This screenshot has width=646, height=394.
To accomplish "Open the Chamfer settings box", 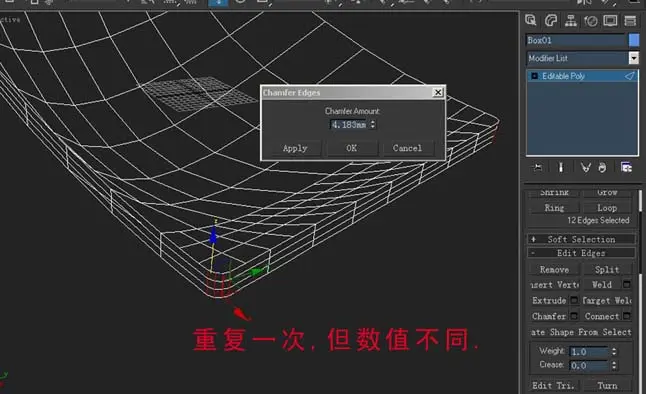I will coord(574,316).
